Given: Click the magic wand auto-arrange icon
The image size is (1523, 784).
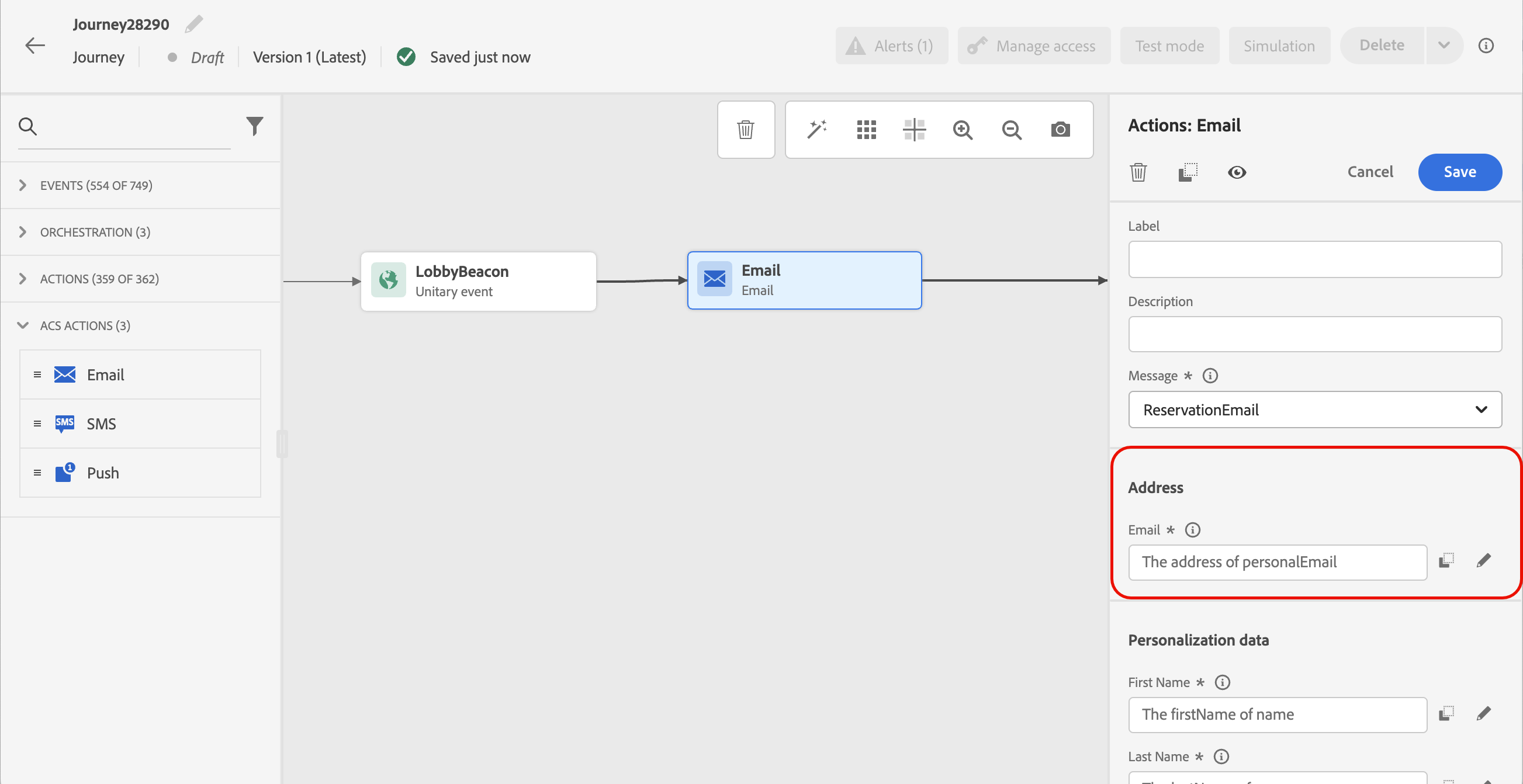Looking at the screenshot, I should pyautogui.click(x=817, y=129).
